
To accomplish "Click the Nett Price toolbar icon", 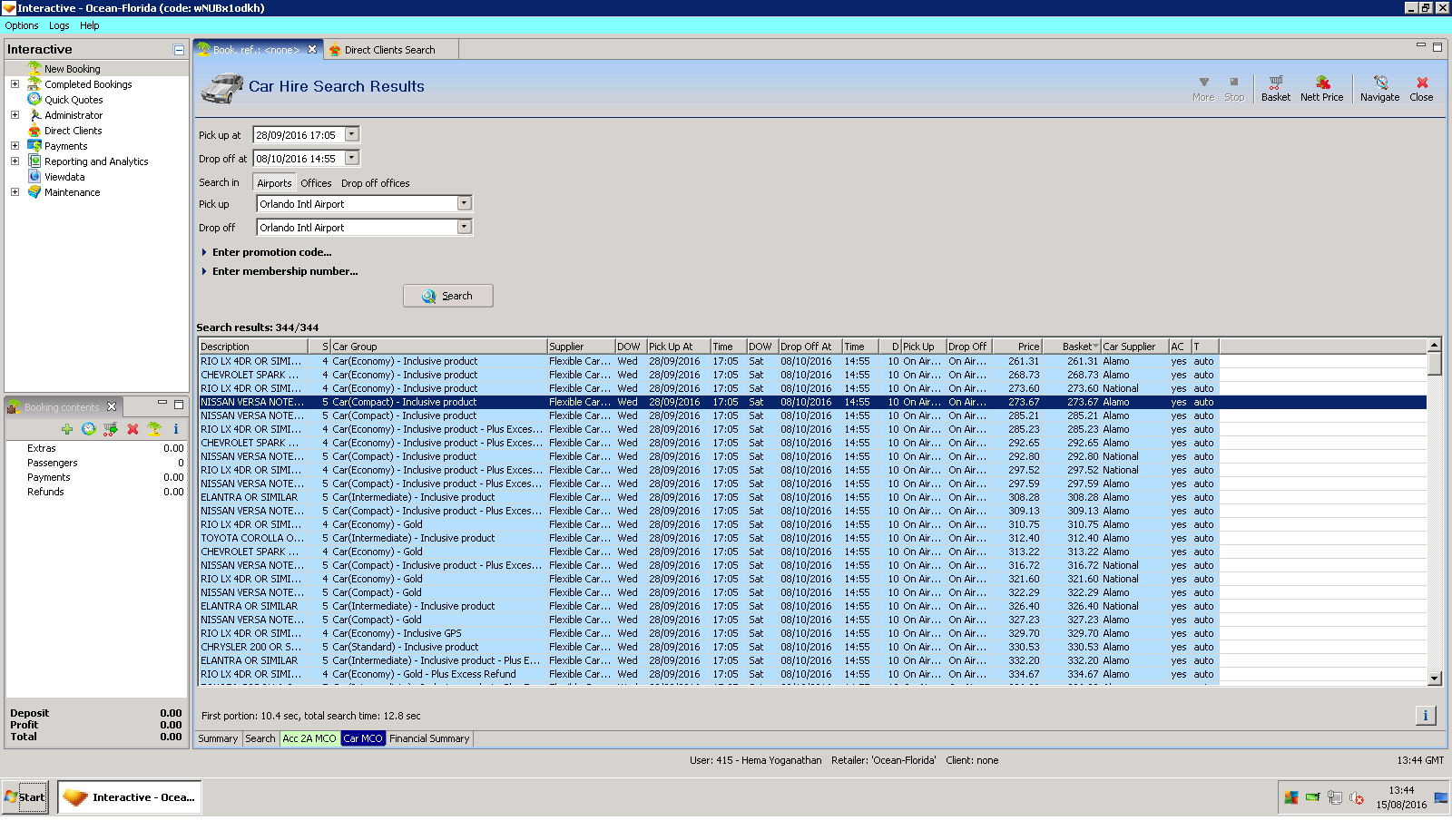I will (x=1321, y=88).
